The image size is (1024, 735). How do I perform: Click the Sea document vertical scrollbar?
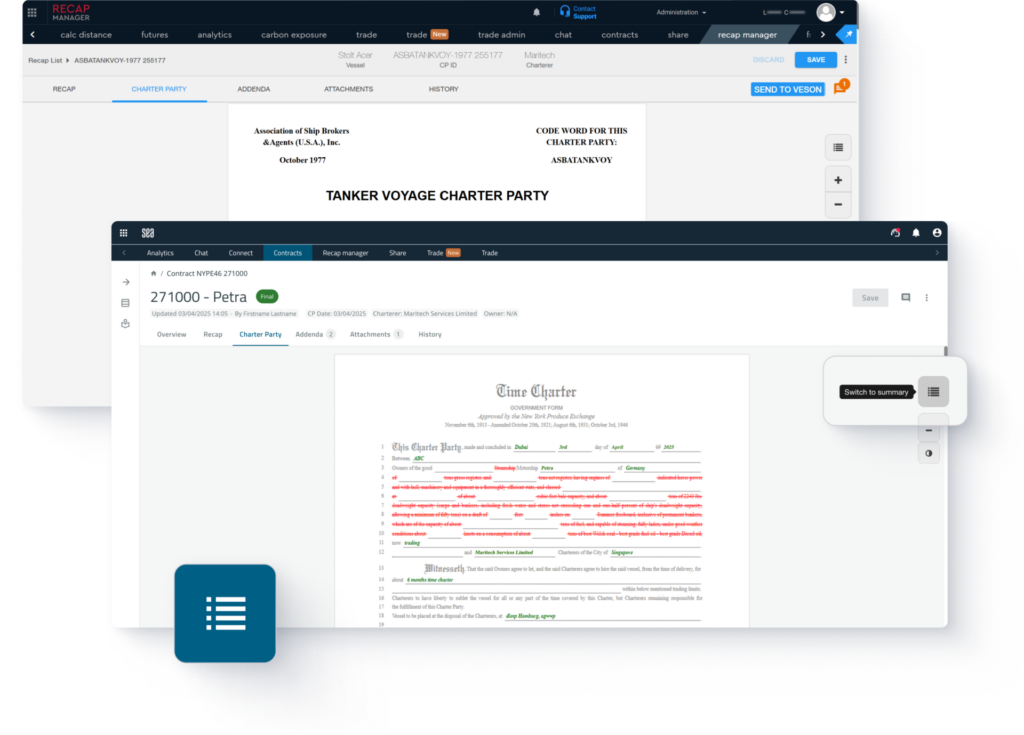[946, 351]
